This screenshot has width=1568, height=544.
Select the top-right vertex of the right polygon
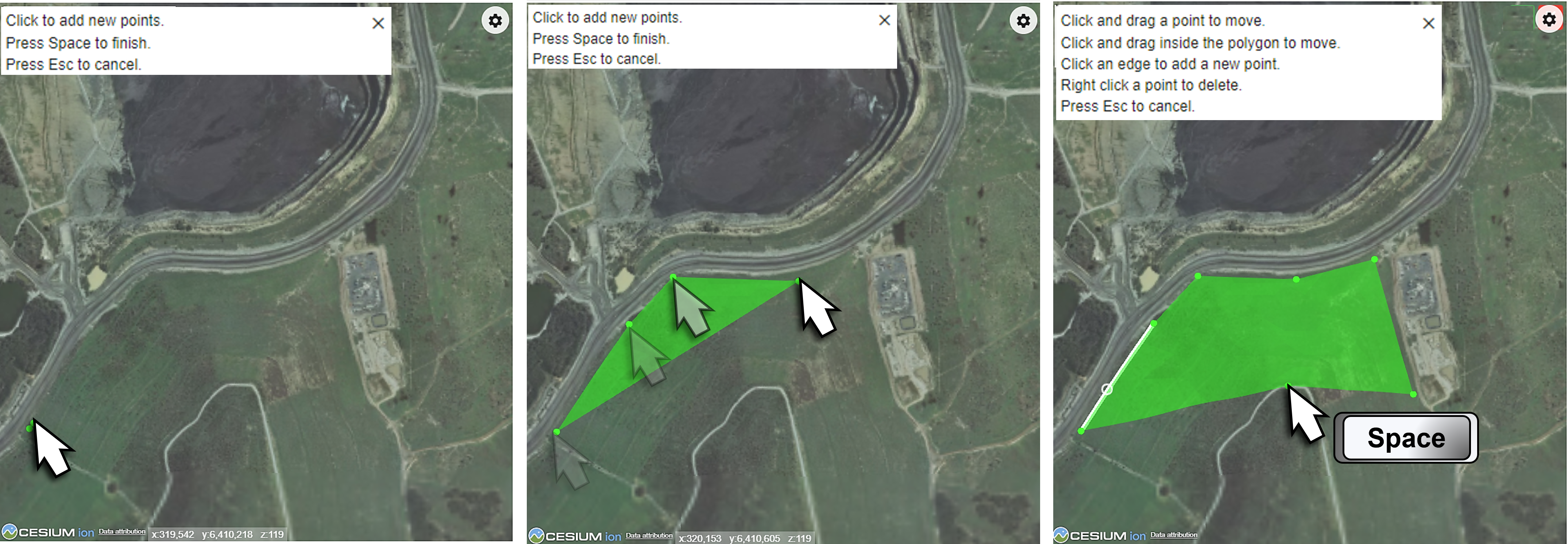tap(1374, 260)
